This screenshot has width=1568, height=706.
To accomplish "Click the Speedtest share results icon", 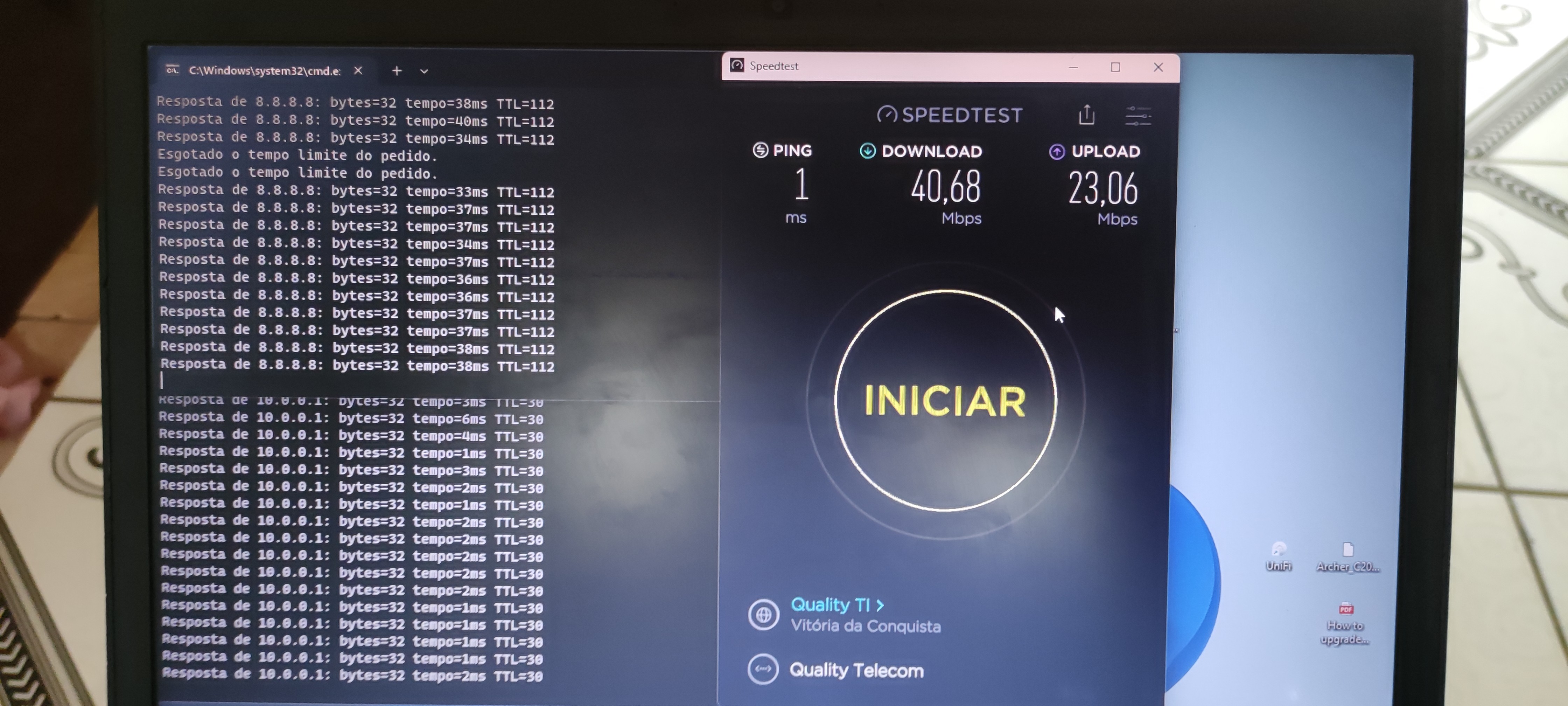I will 1086,115.
